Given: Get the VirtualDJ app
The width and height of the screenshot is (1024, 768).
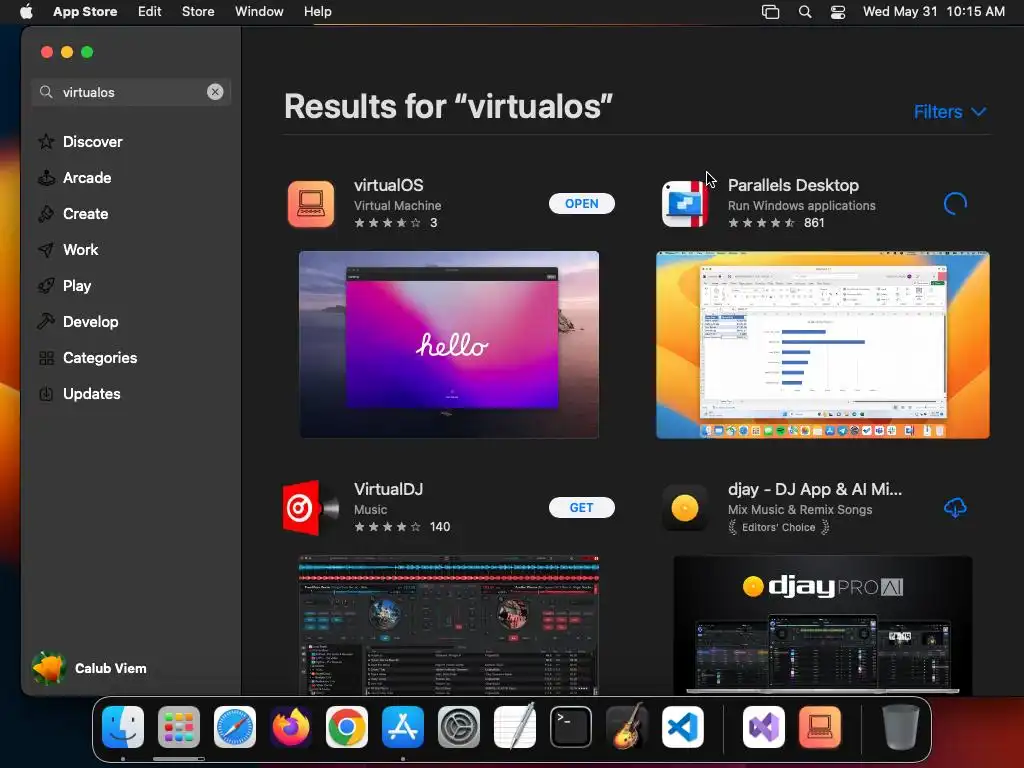Looking at the screenshot, I should click(581, 507).
